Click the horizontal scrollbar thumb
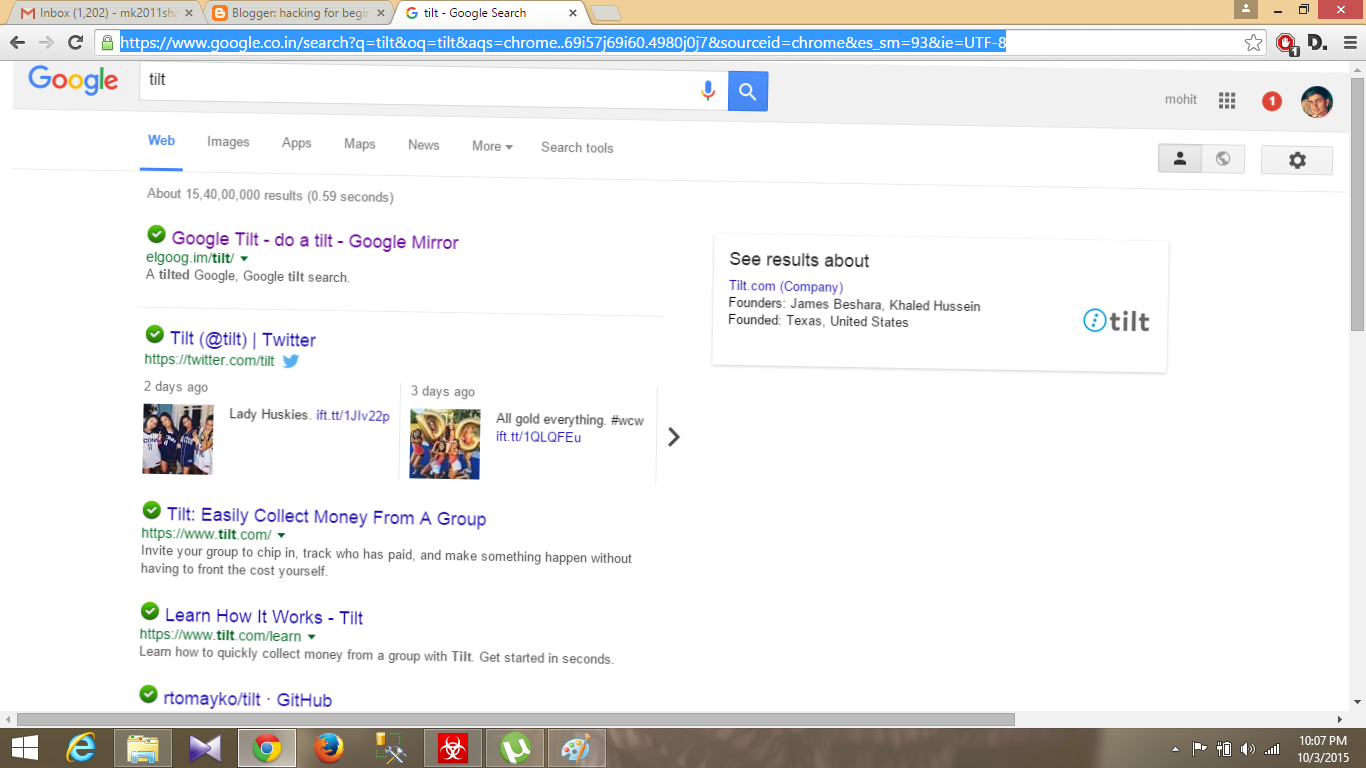Image resolution: width=1366 pixels, height=768 pixels. pos(516,719)
